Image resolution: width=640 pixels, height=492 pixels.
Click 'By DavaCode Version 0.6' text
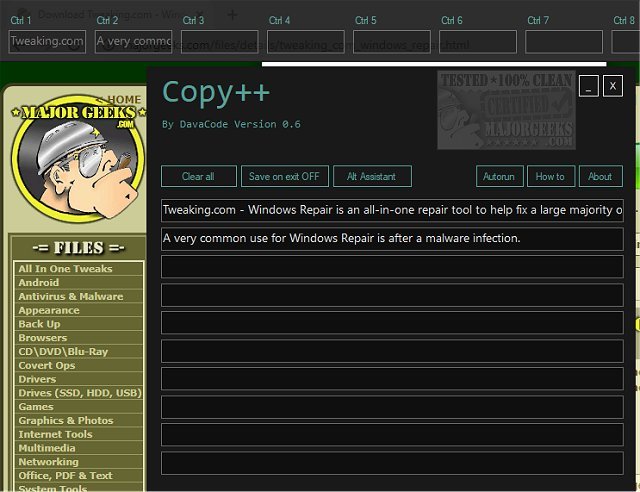231,125
